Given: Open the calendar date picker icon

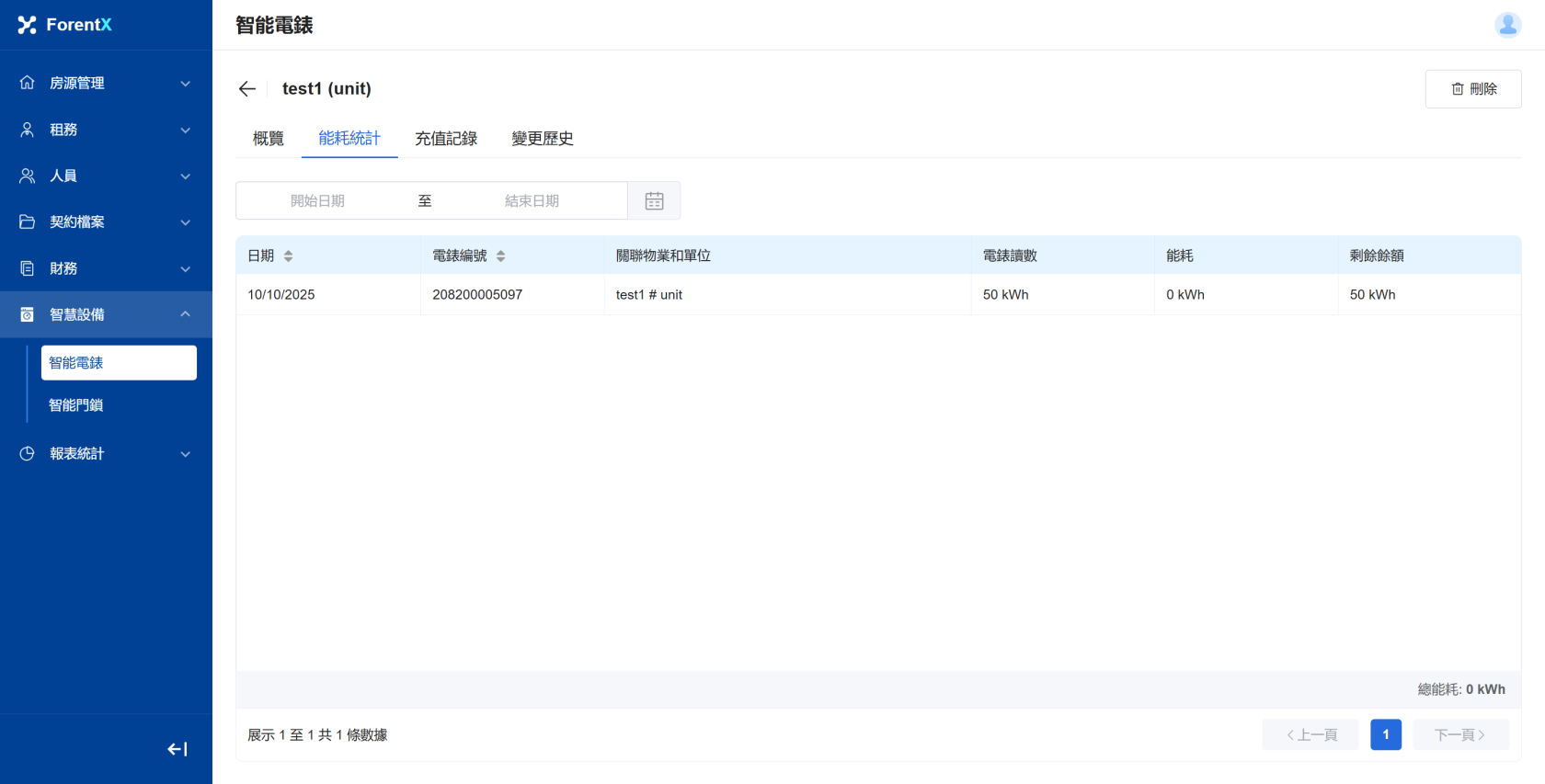Looking at the screenshot, I should [654, 201].
